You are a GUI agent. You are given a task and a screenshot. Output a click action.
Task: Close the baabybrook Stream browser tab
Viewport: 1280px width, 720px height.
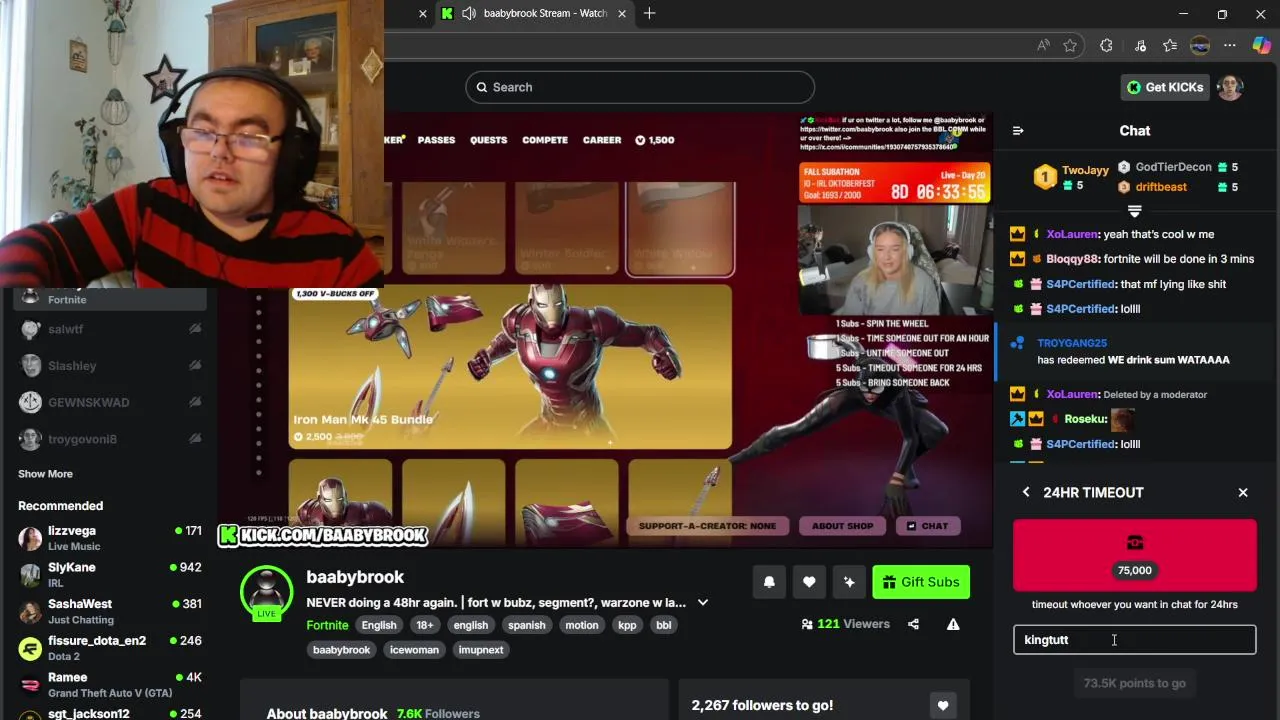[x=623, y=13]
